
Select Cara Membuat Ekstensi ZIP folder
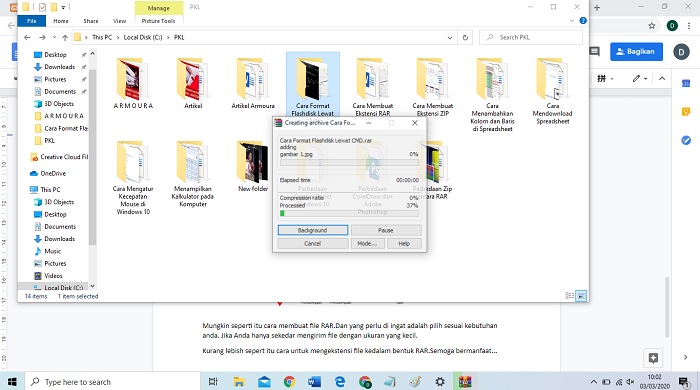click(x=432, y=87)
